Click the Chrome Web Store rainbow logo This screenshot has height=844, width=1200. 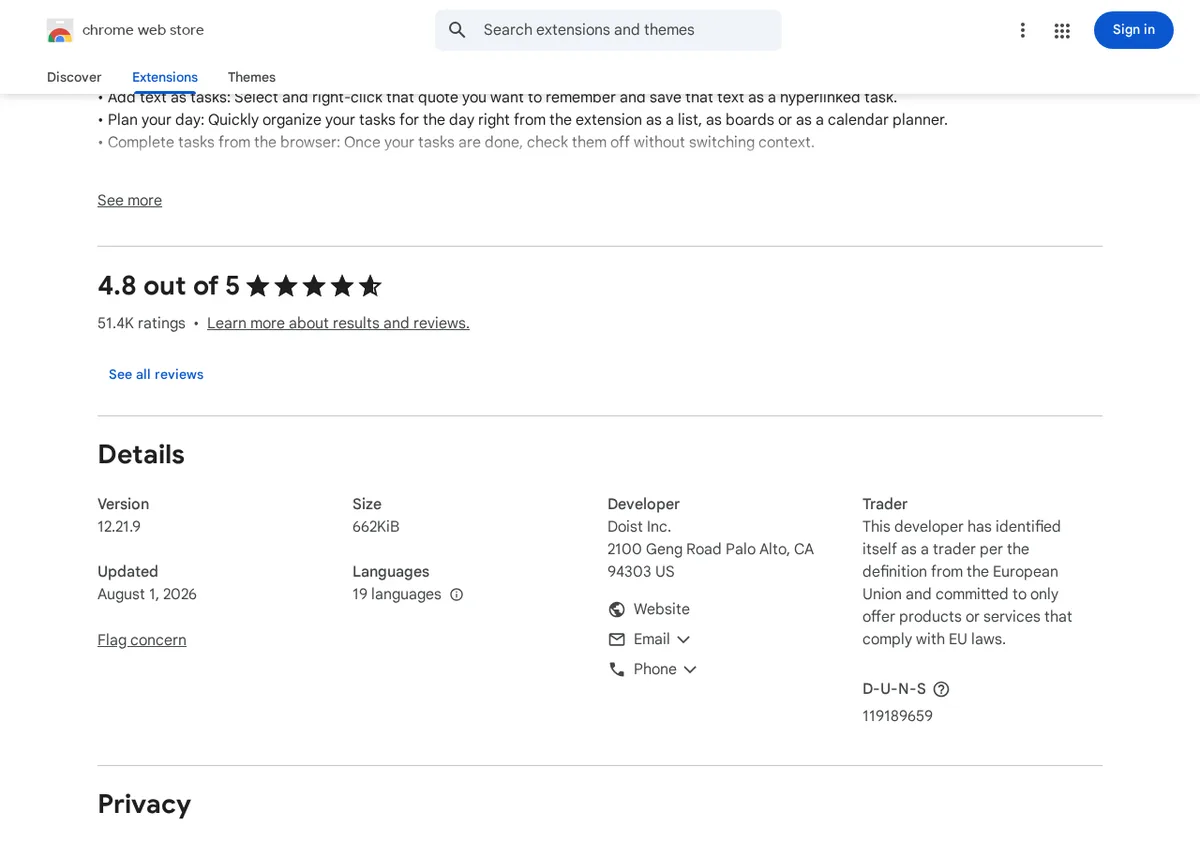[60, 30]
